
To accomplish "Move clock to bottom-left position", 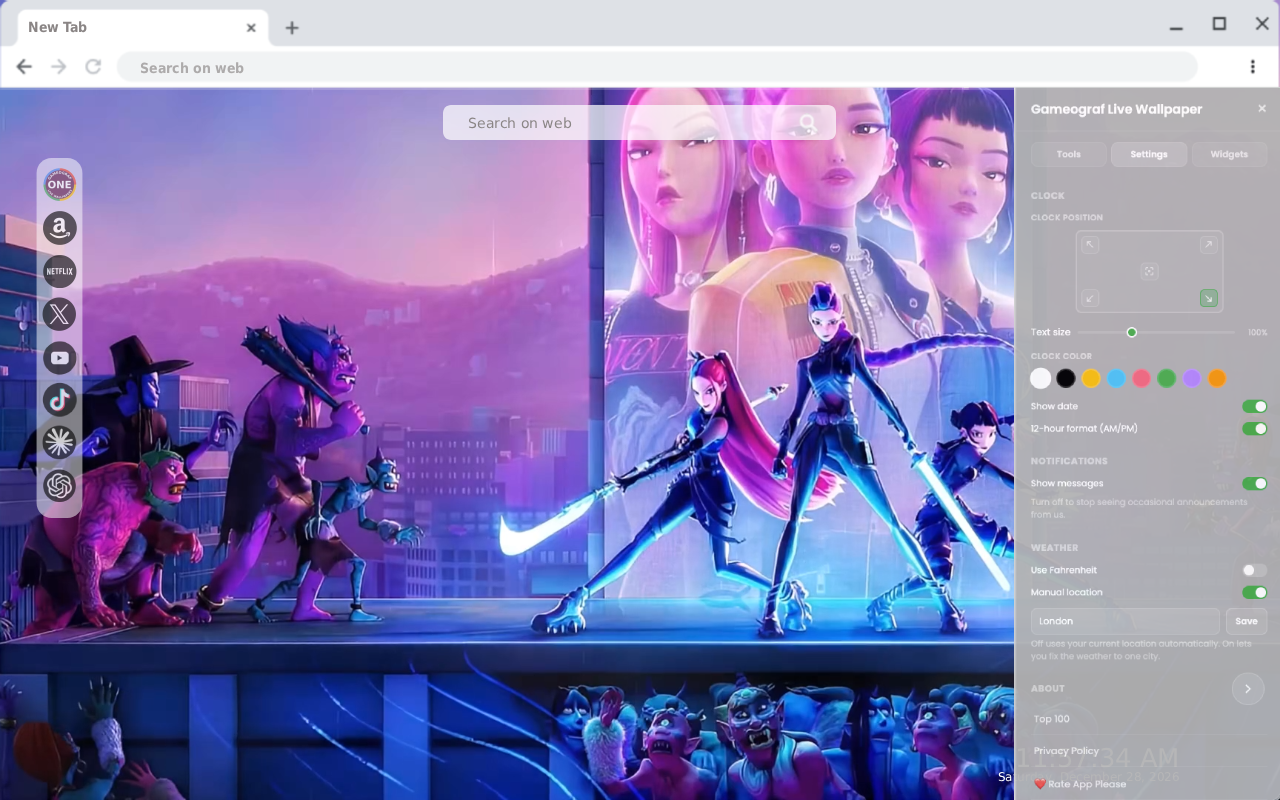I will [x=1090, y=298].
